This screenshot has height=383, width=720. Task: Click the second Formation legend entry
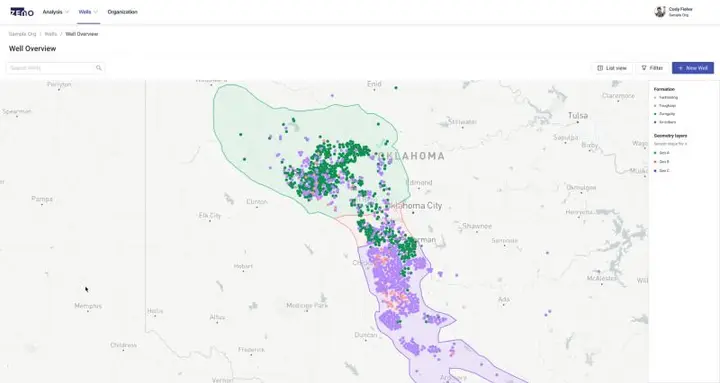[x=667, y=106]
